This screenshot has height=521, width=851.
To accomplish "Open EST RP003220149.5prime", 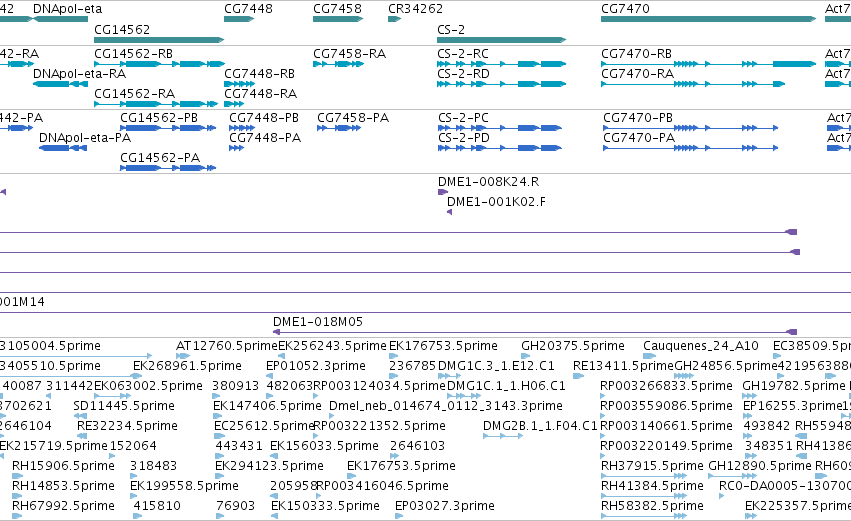I will [x=666, y=446].
